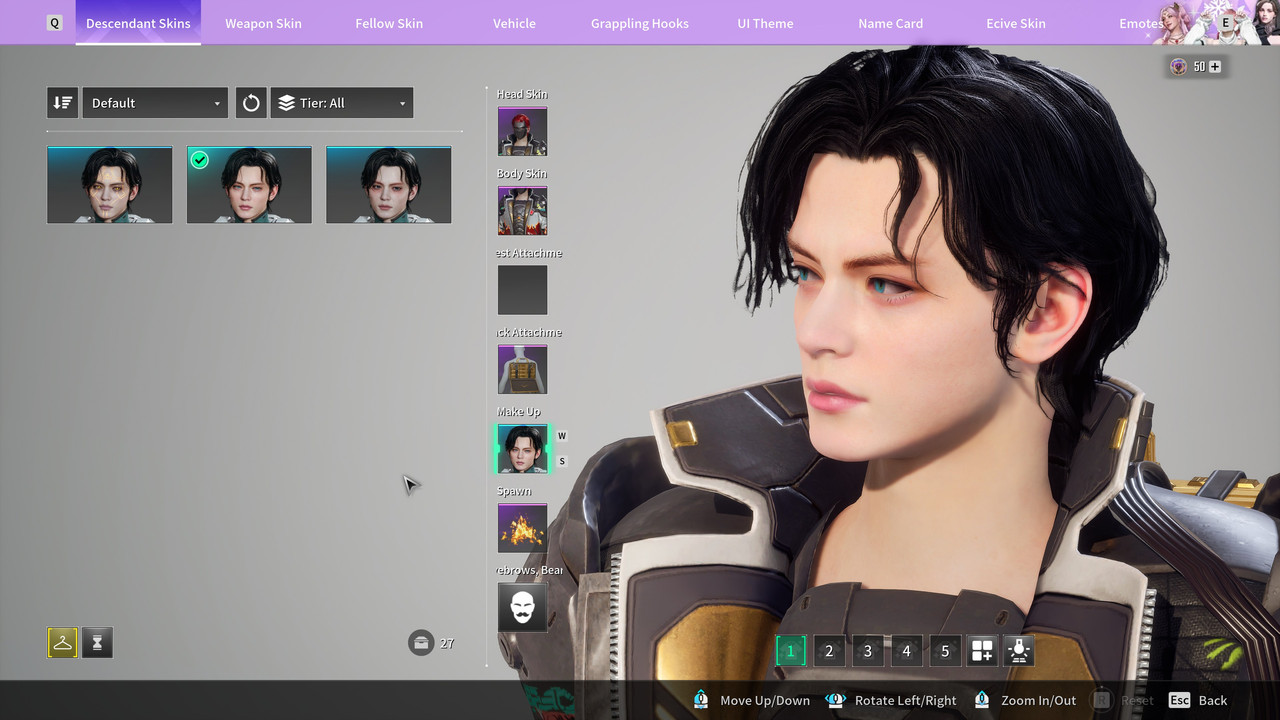Click the Esc Back button
The image size is (1280, 720).
click(x=1198, y=701)
